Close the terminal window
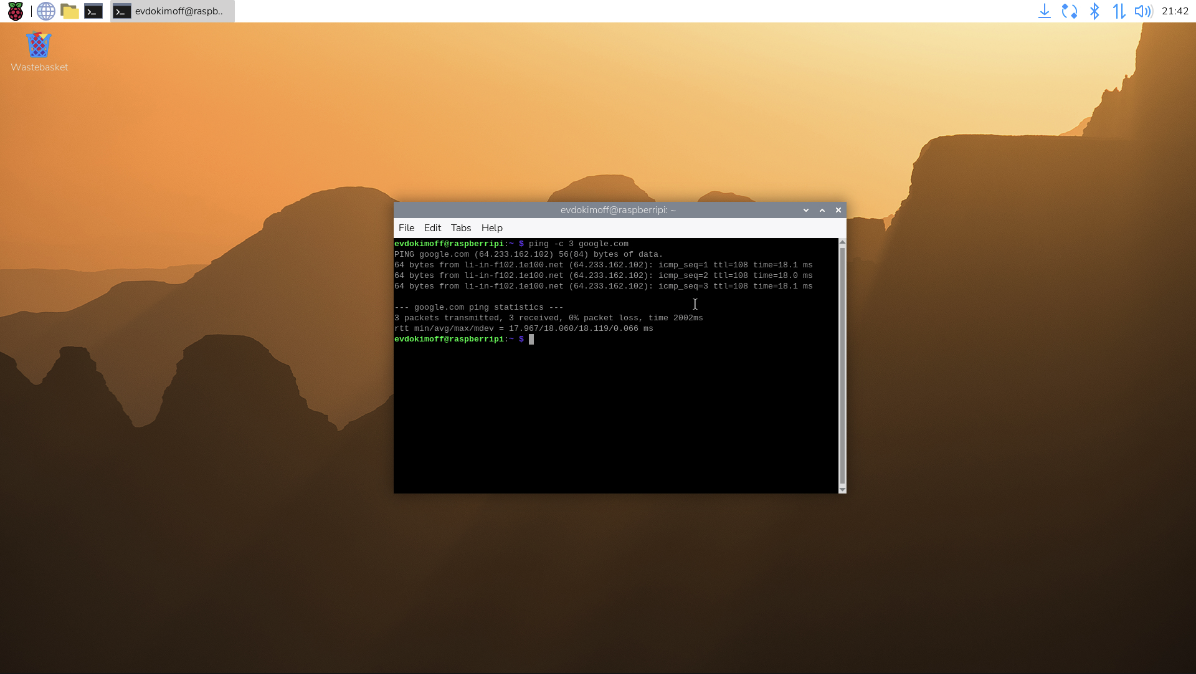The width and height of the screenshot is (1196, 674). 838,210
